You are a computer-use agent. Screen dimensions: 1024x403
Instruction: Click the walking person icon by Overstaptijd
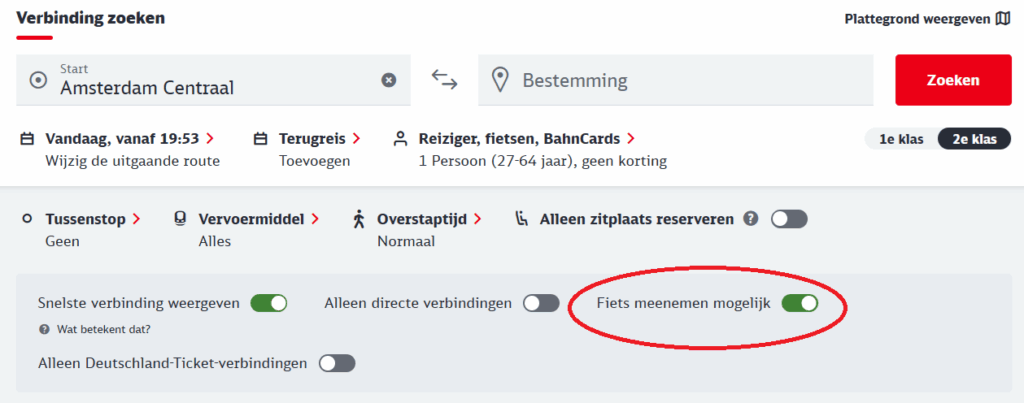(358, 219)
